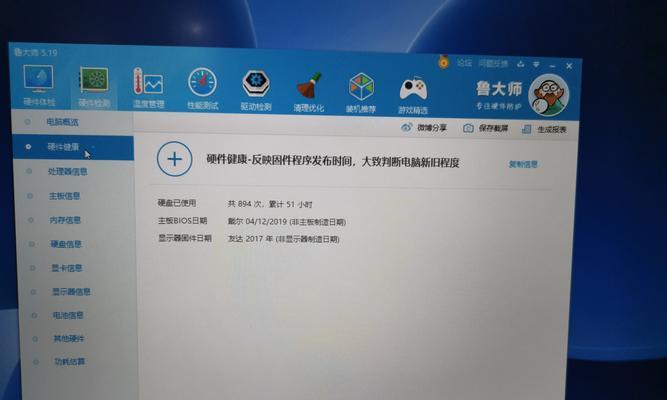Click the skin/theme icon in title bar

521,64
